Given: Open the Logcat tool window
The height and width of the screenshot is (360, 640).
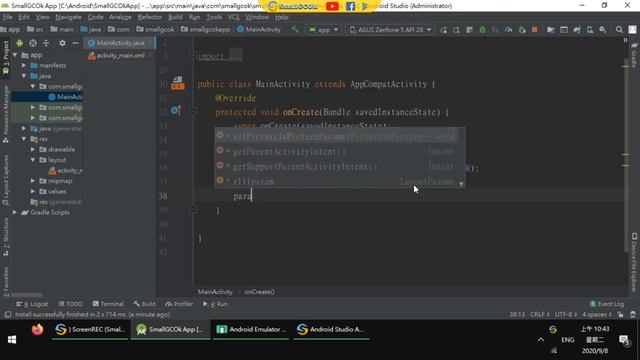Looking at the screenshot, I should pyautogui.click(x=33, y=304).
